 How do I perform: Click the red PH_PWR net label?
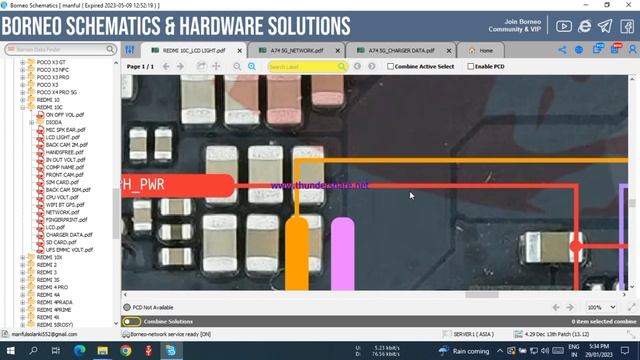point(178,185)
